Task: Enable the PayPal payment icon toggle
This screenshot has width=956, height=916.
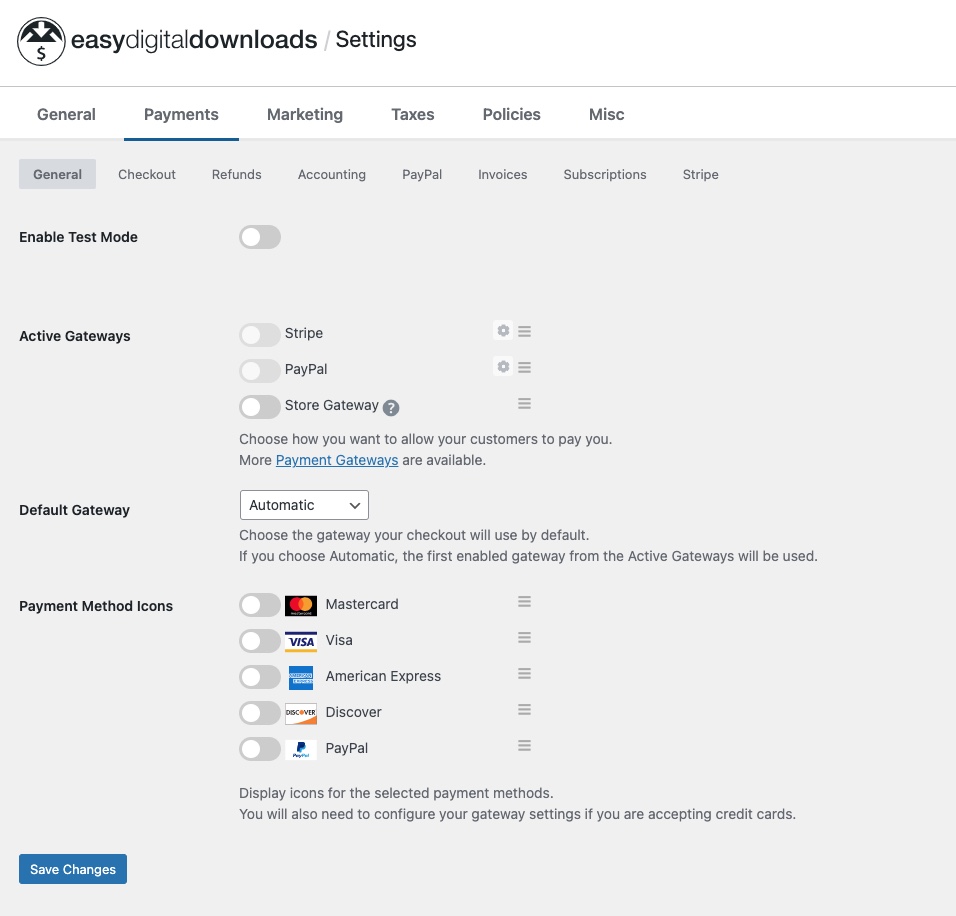Action: point(260,750)
